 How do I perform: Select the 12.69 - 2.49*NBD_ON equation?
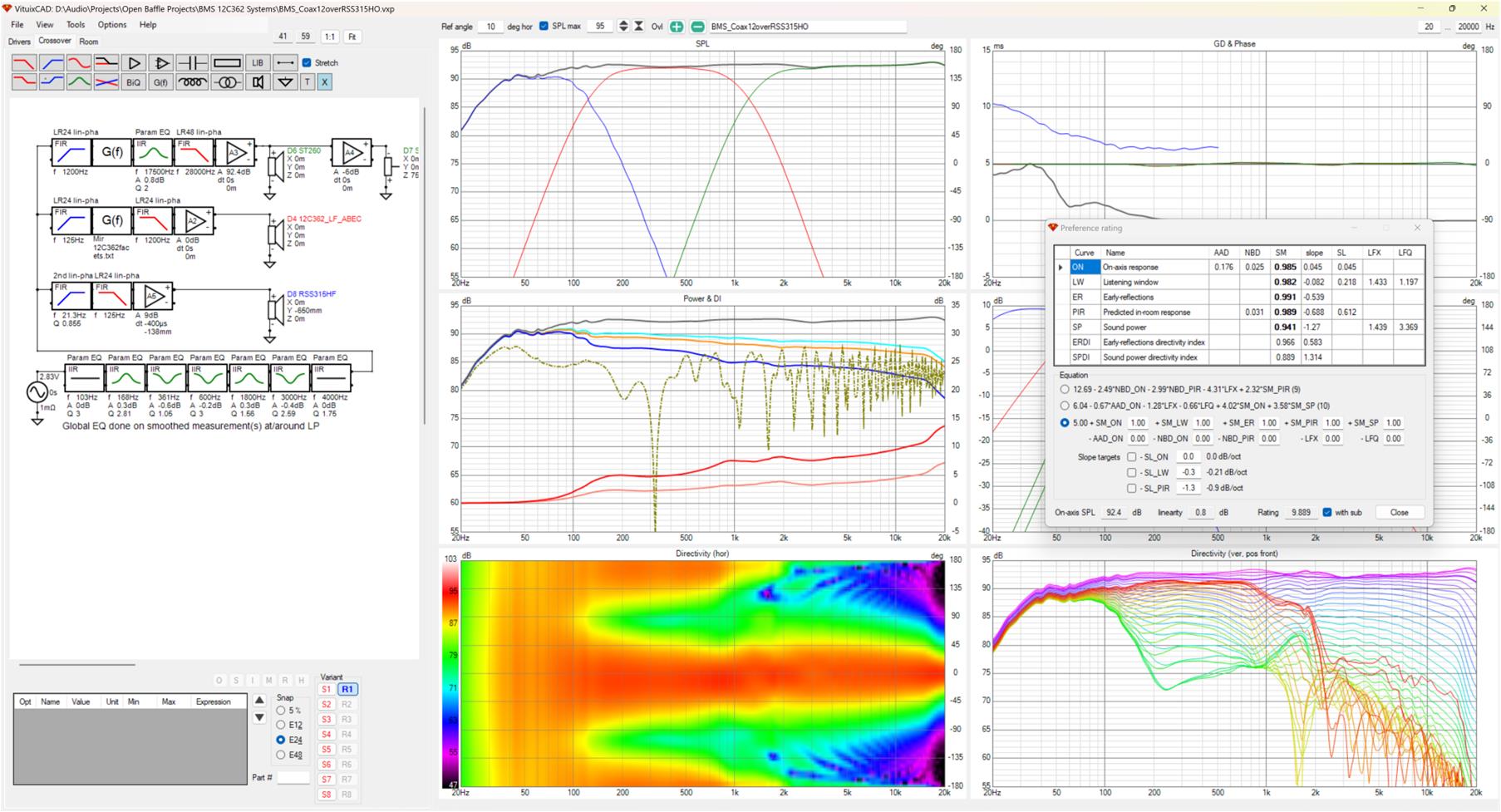1065,389
